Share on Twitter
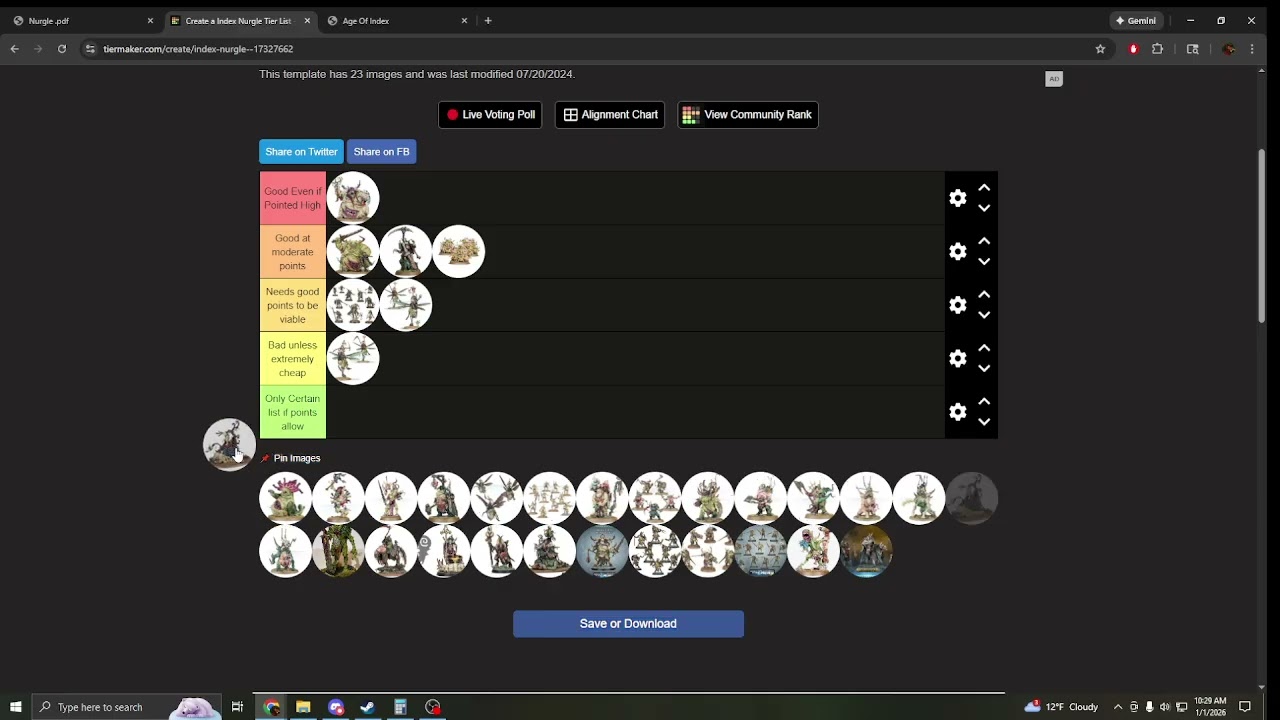This screenshot has height=720, width=1280. click(x=301, y=152)
